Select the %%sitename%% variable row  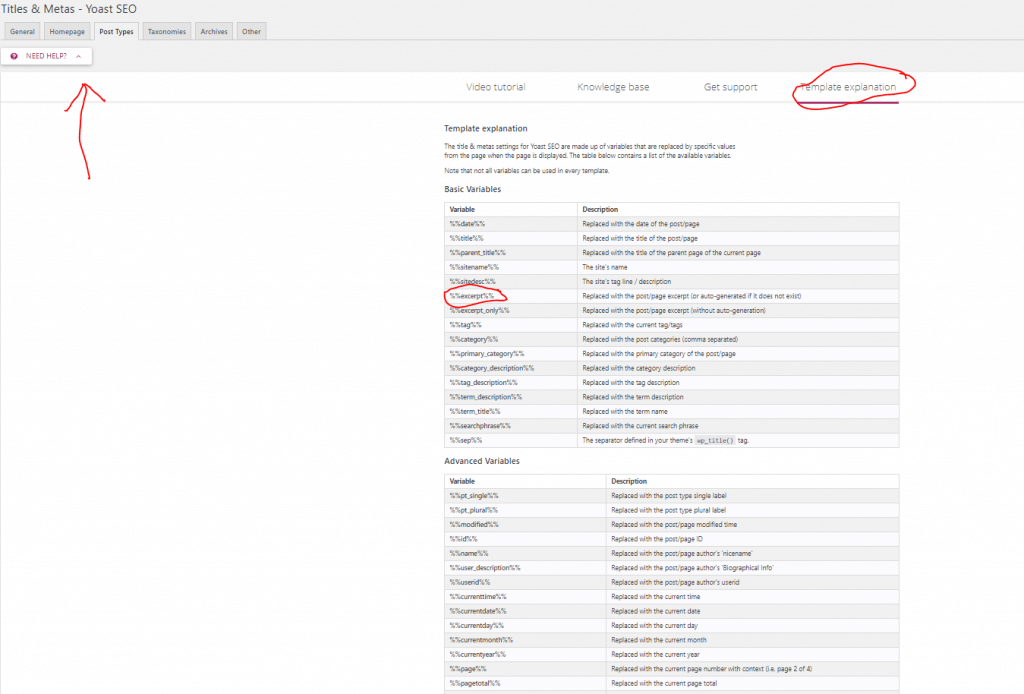click(474, 267)
